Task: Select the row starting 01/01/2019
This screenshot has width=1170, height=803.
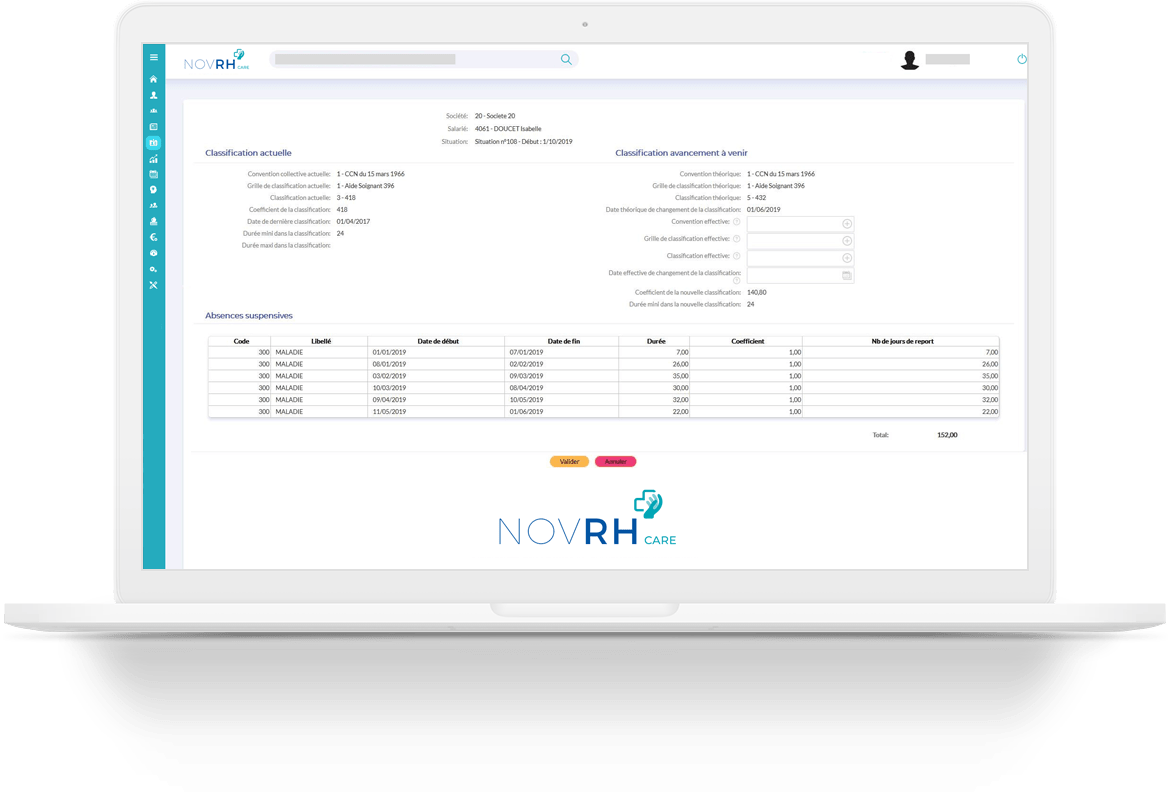Action: (x=604, y=352)
